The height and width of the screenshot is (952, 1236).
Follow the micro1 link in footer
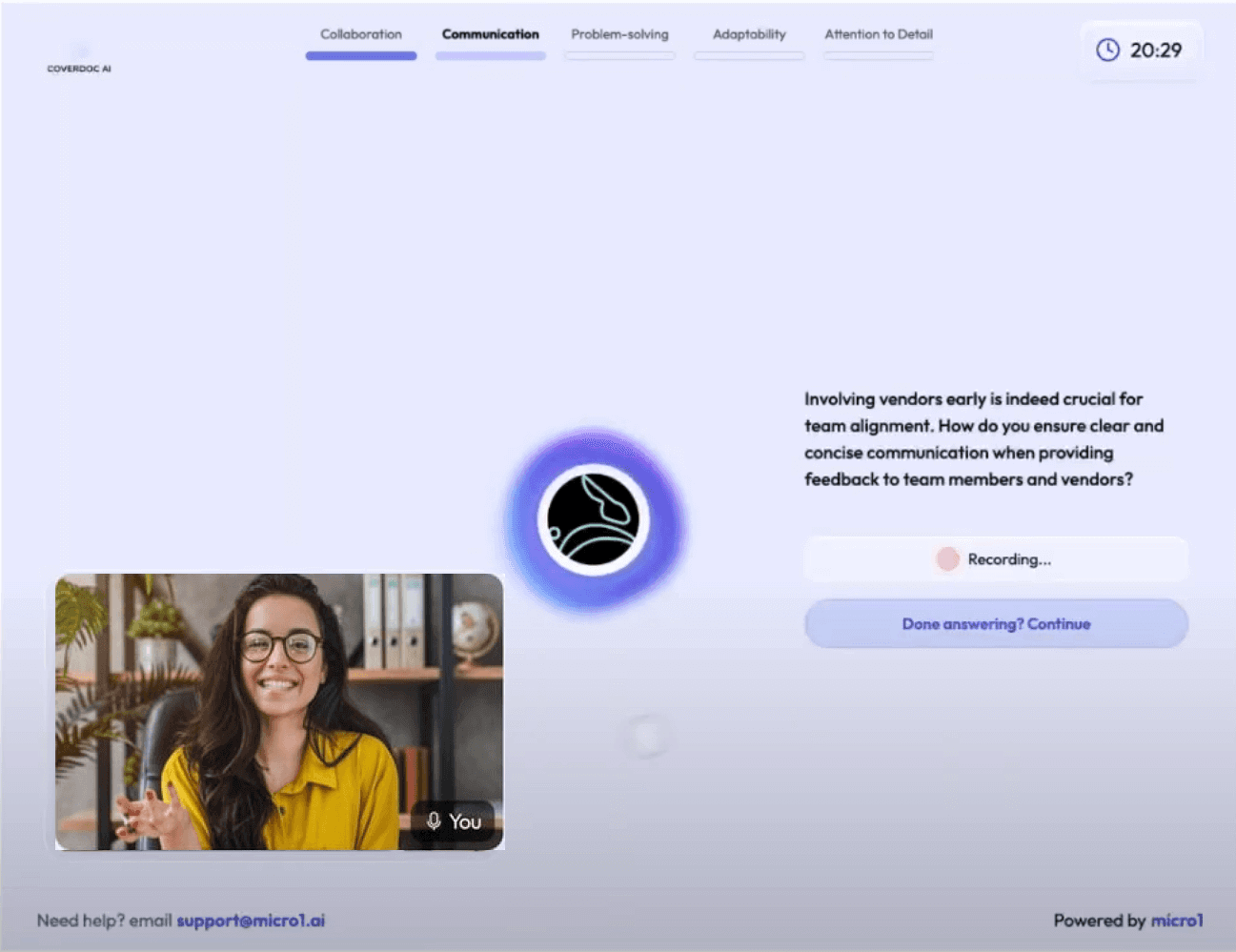(x=1177, y=921)
